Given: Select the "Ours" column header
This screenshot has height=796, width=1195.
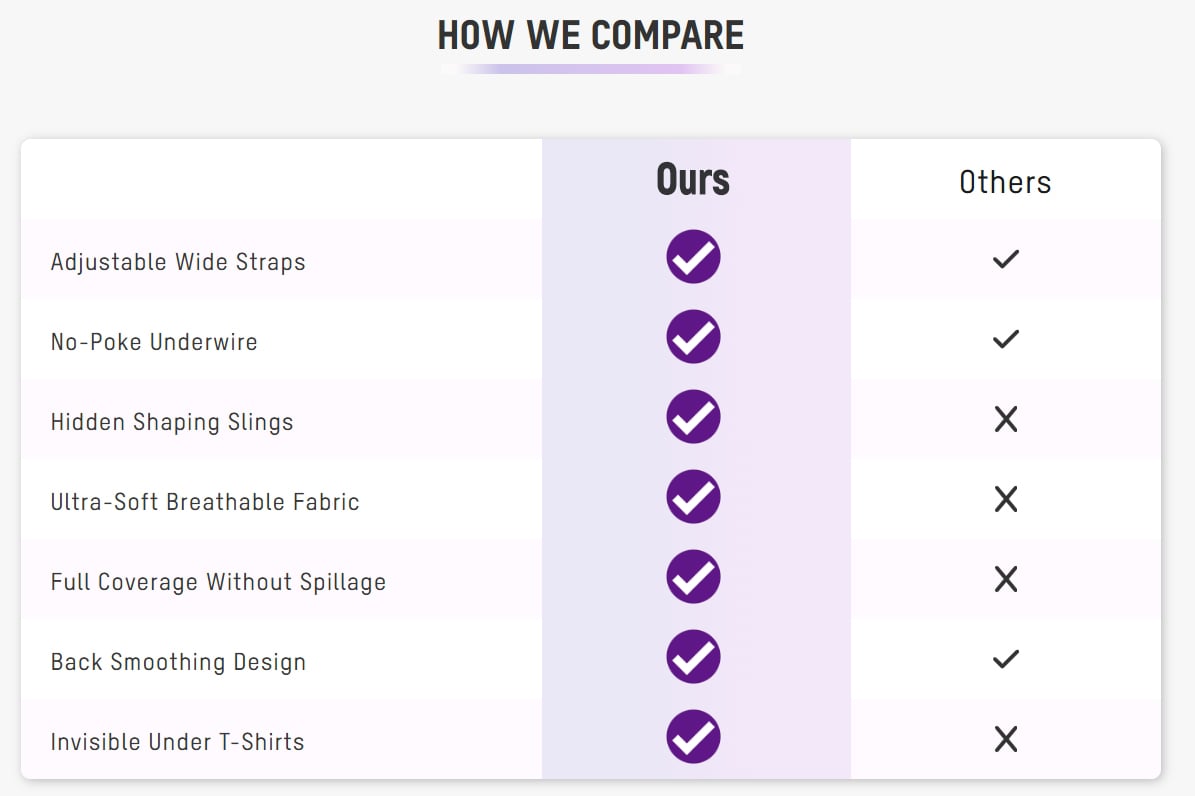Looking at the screenshot, I should click(x=693, y=180).
